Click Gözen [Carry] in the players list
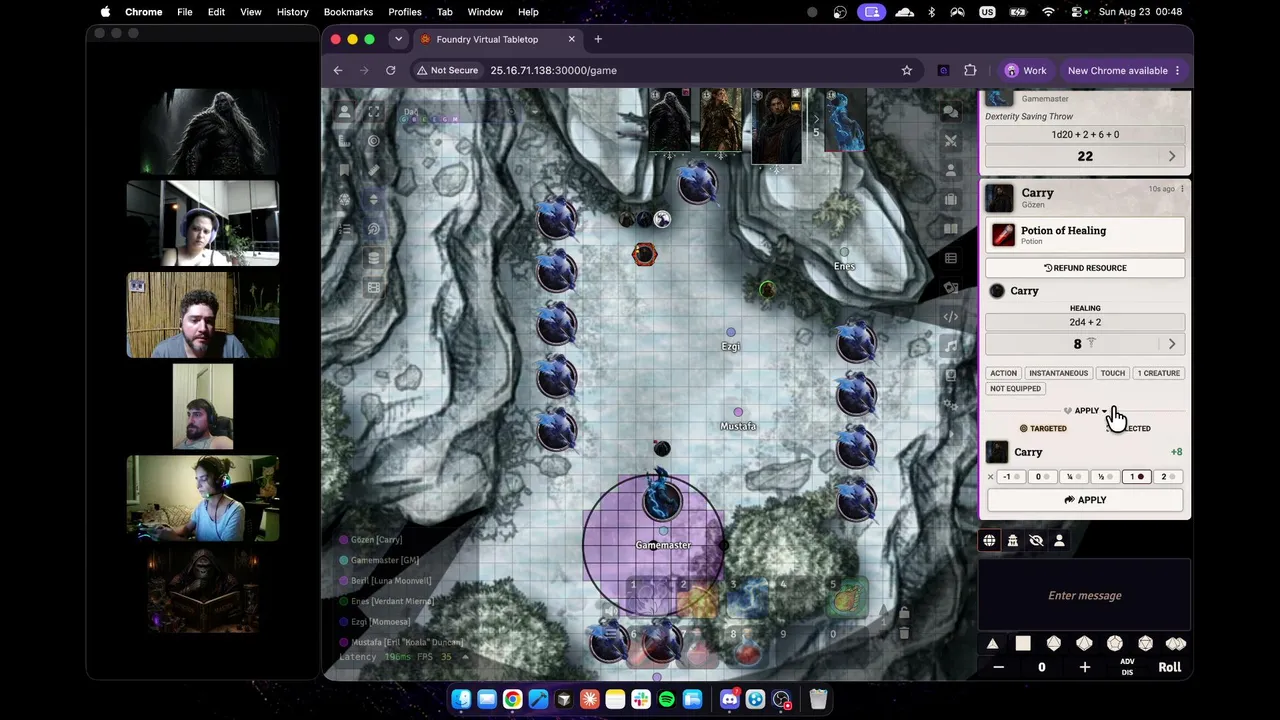 [x=376, y=540]
